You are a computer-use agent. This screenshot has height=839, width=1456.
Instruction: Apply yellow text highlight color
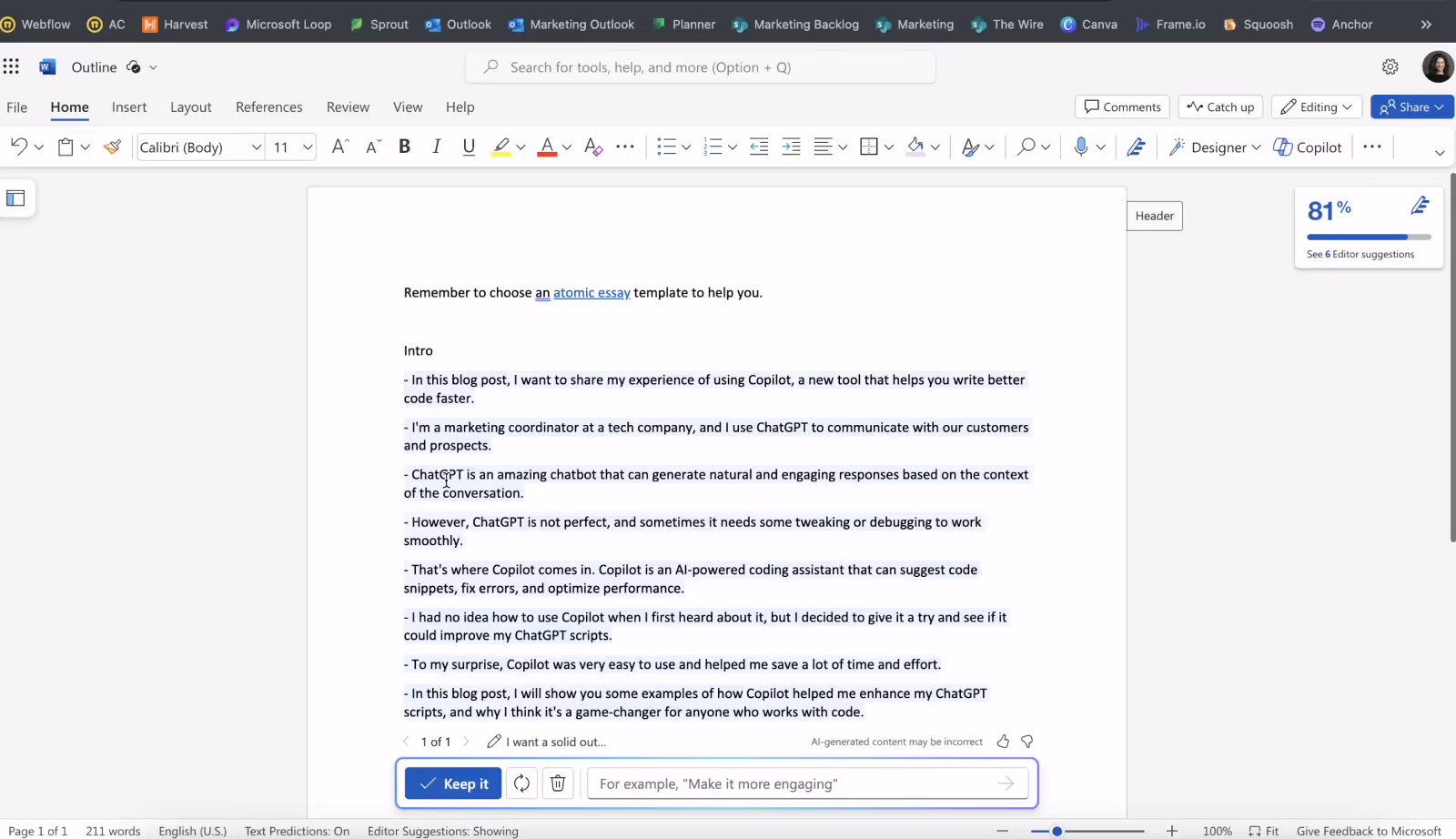tap(501, 147)
